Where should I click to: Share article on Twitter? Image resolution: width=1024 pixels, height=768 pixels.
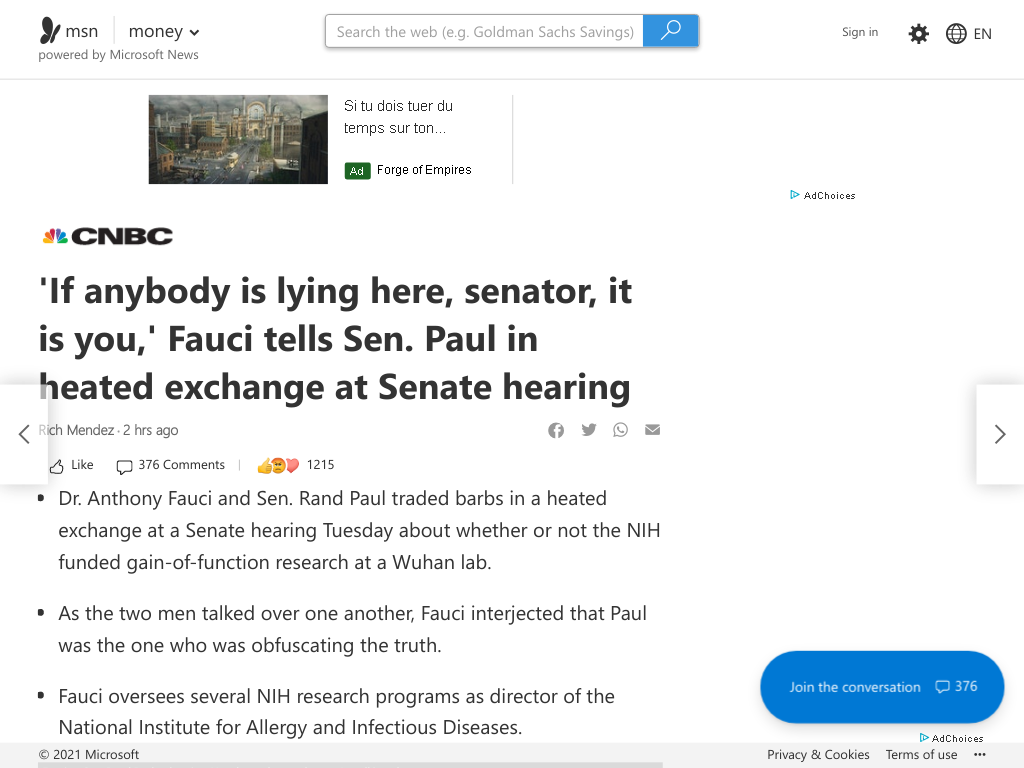[x=588, y=429]
